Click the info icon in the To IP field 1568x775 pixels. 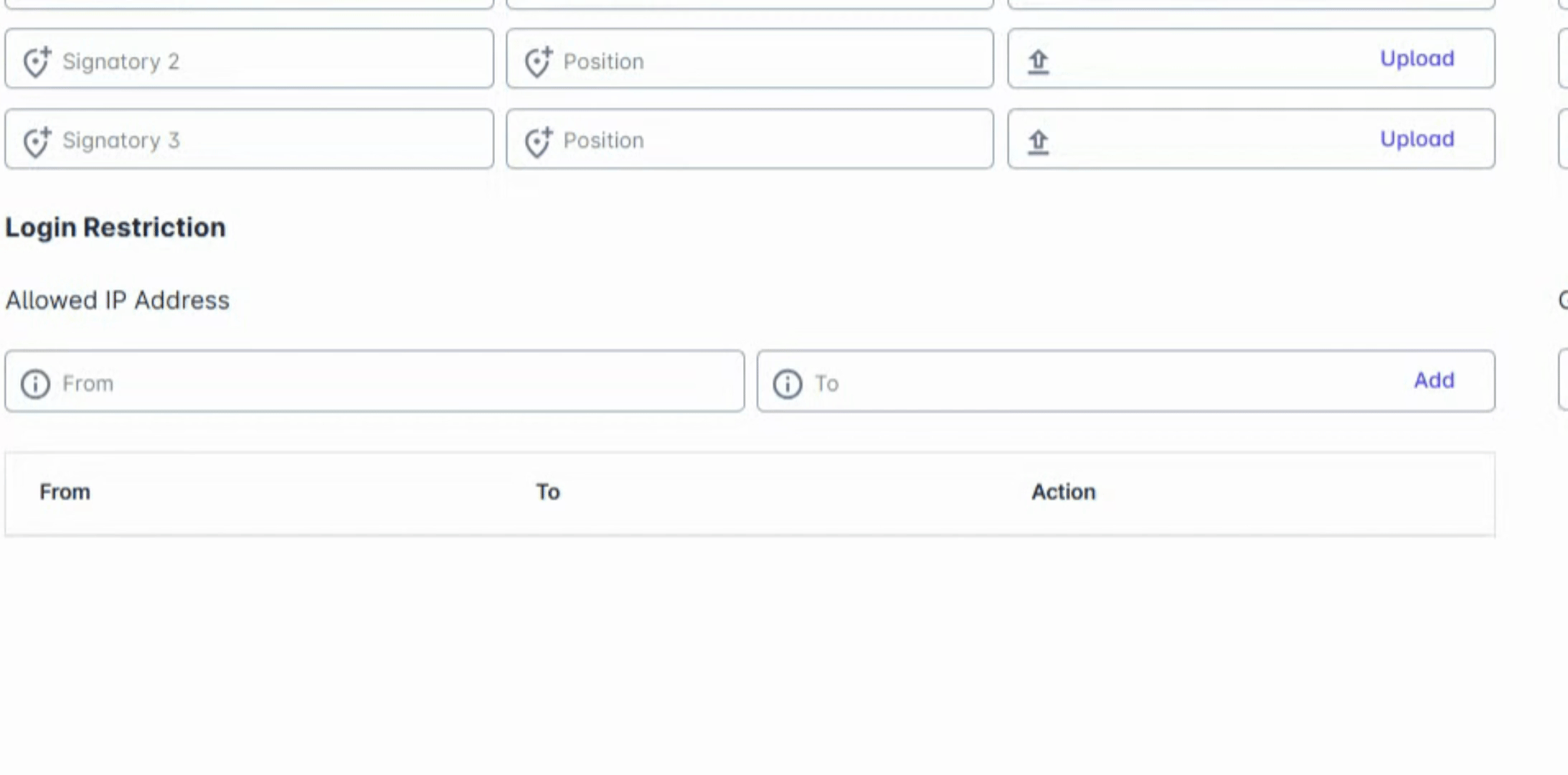tap(787, 384)
